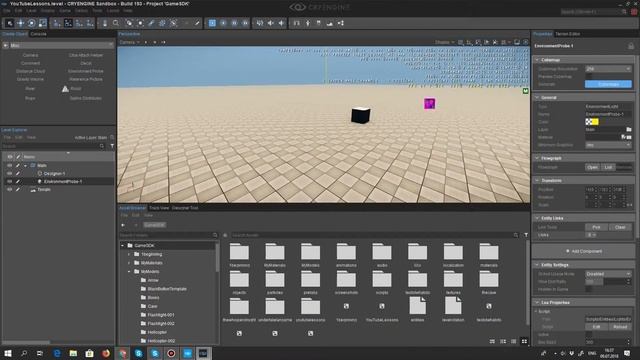Collapse the Transform section

(537, 180)
